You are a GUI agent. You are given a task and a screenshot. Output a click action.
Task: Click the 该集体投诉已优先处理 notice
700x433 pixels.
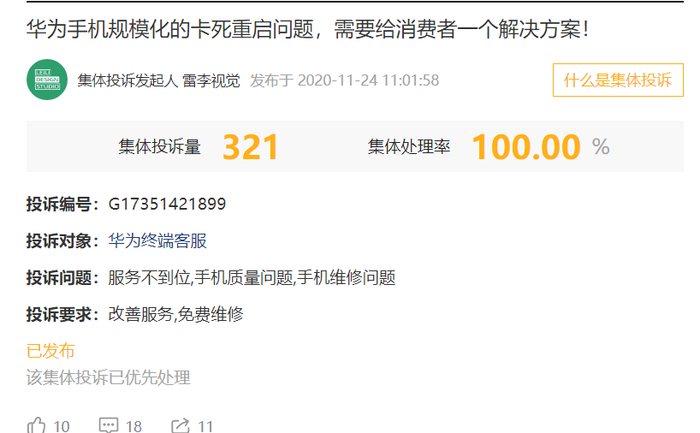pyautogui.click(x=108, y=378)
